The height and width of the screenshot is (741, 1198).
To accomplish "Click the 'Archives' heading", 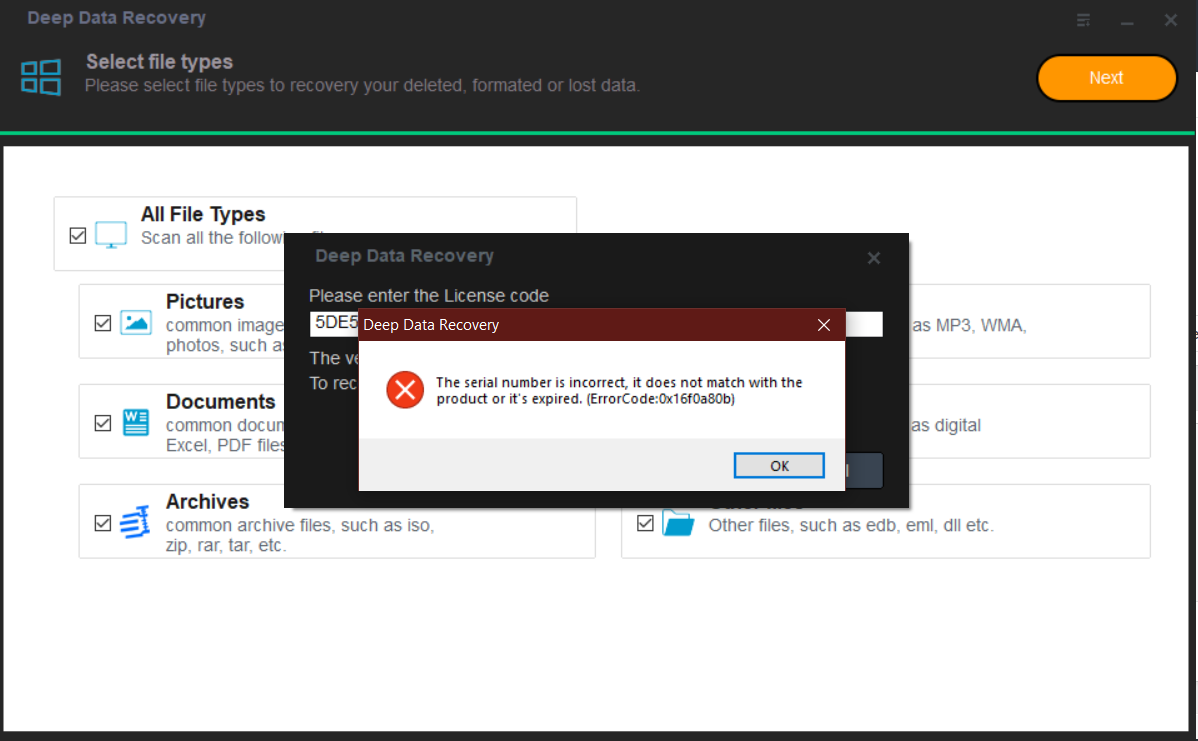I will (208, 501).
